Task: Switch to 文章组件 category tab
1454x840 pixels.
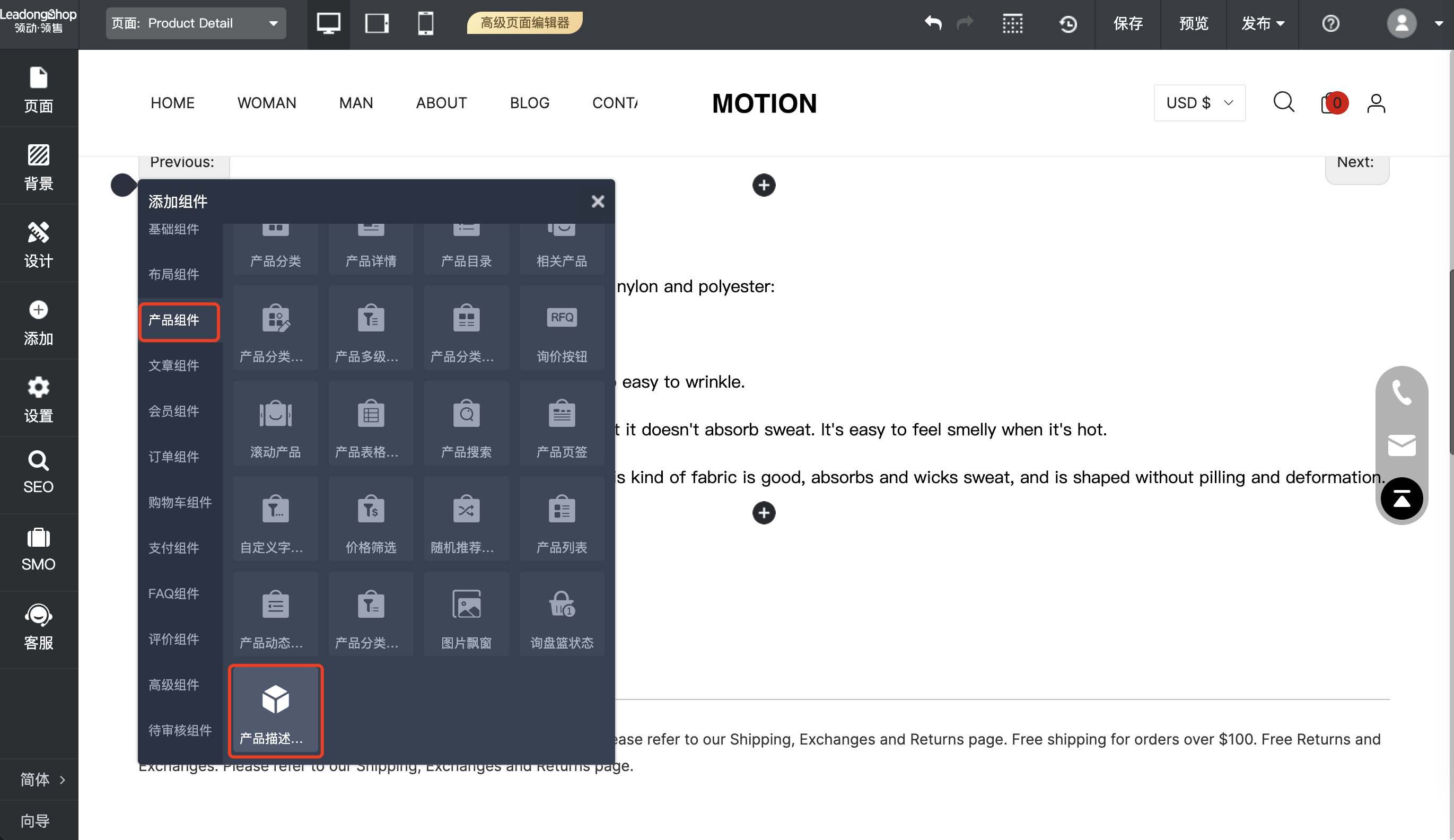Action: (x=173, y=365)
